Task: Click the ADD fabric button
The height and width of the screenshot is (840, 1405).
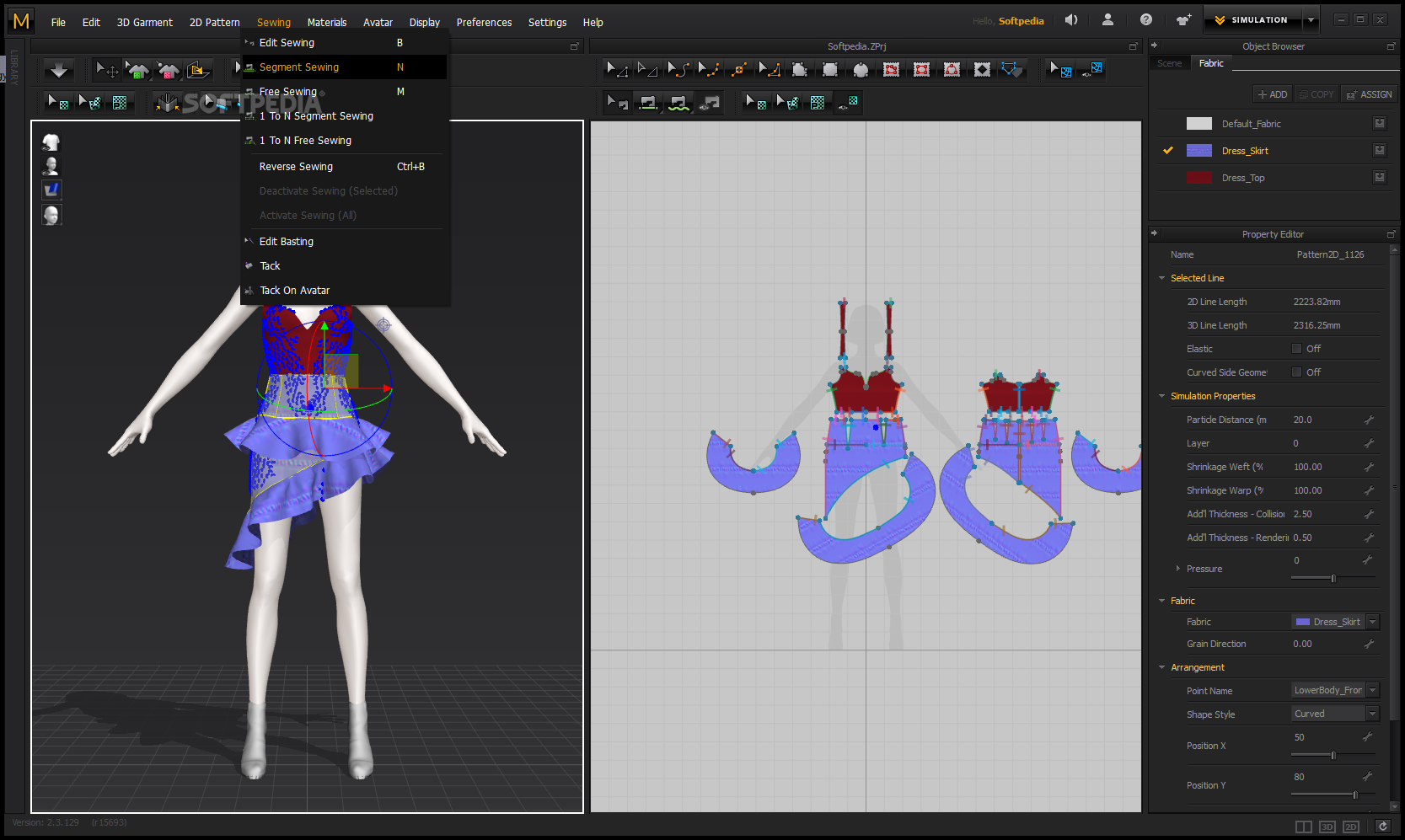Action: [x=1273, y=94]
